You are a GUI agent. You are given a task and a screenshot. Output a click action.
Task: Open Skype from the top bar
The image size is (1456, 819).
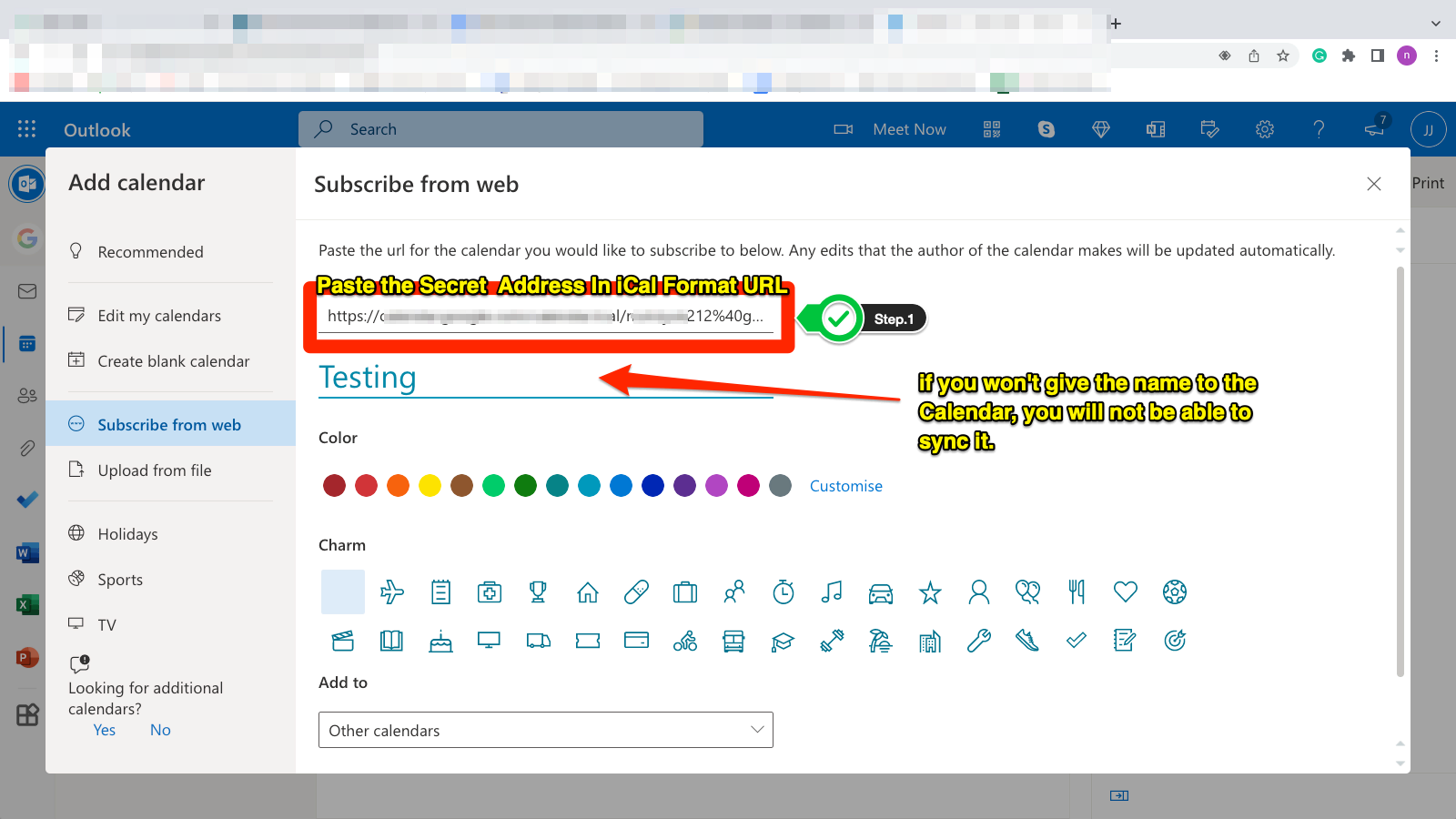(1046, 129)
